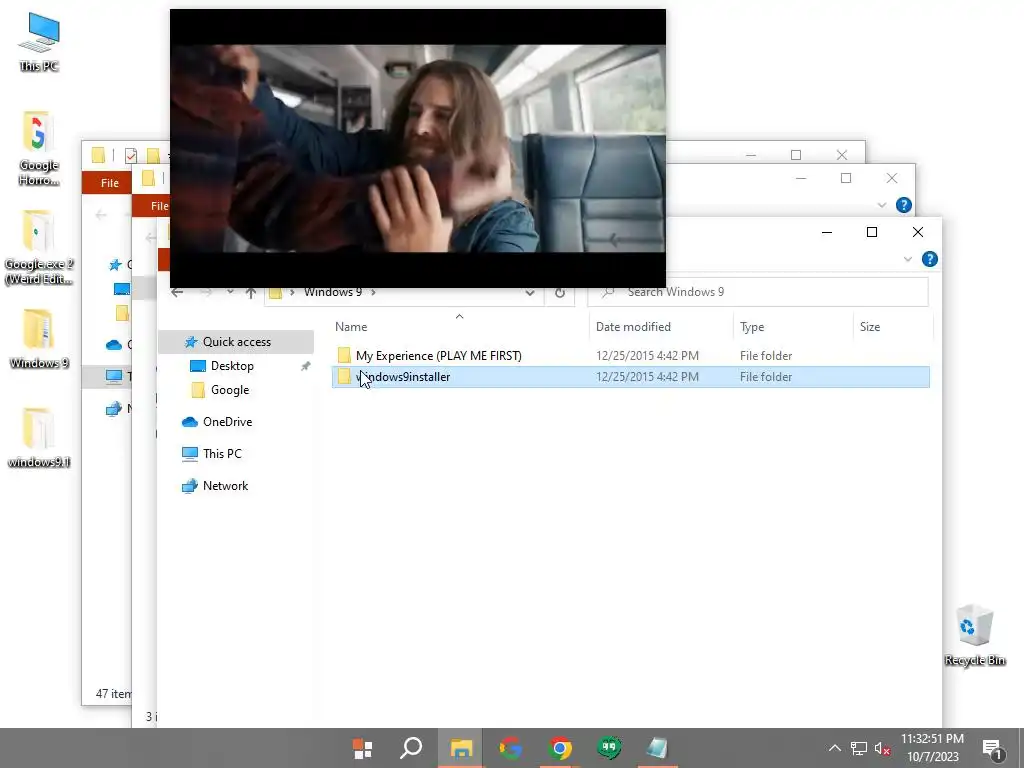The width and height of the screenshot is (1024, 768).
Task: Select the windows9.1 desktop folder
Action: coord(39,438)
